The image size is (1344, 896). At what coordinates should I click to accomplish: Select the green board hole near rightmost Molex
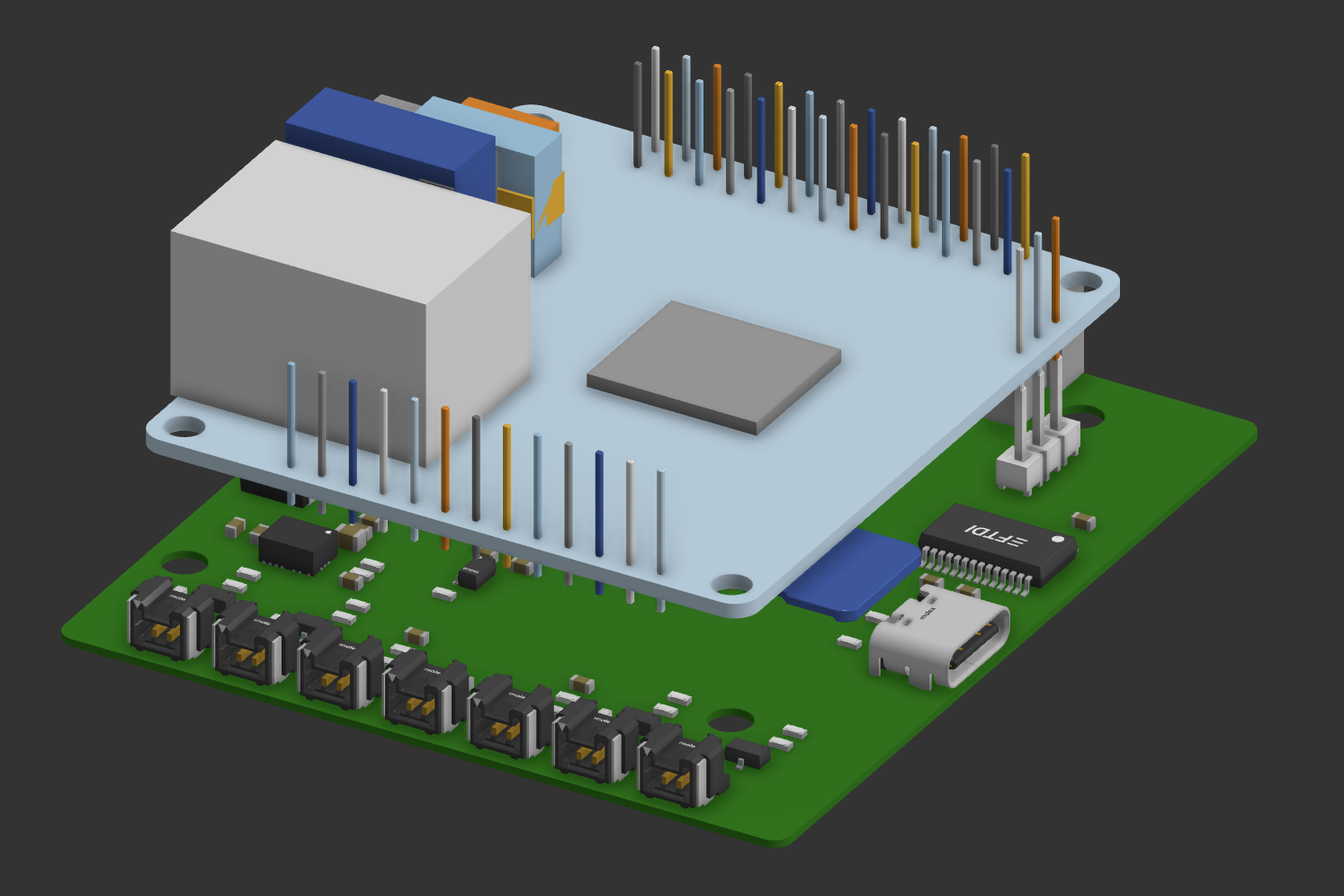click(x=730, y=721)
